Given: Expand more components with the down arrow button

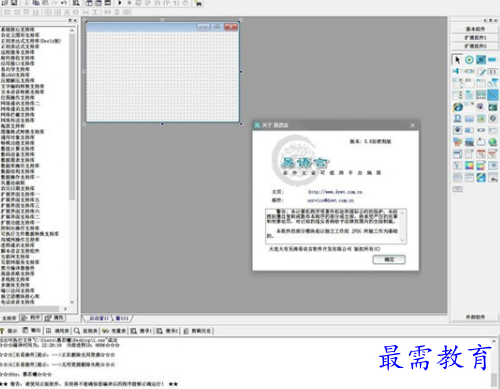Looking at the screenshot, I should (x=457, y=189).
